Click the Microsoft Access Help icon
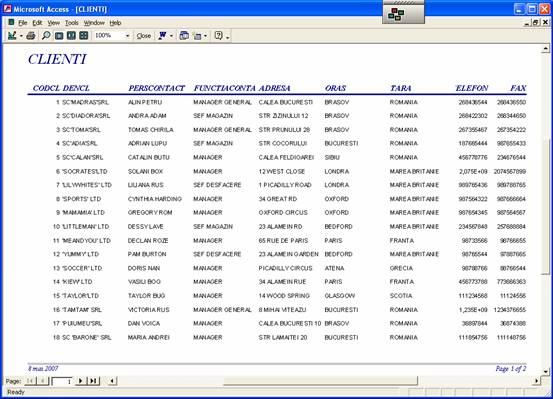The image size is (553, 399). tap(219, 36)
